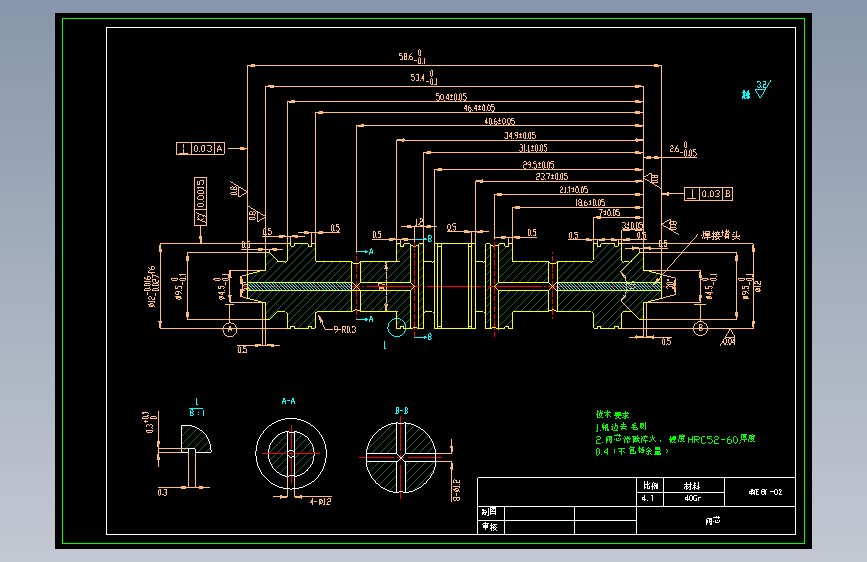Click the 58.6 overall length dimension

412,56
